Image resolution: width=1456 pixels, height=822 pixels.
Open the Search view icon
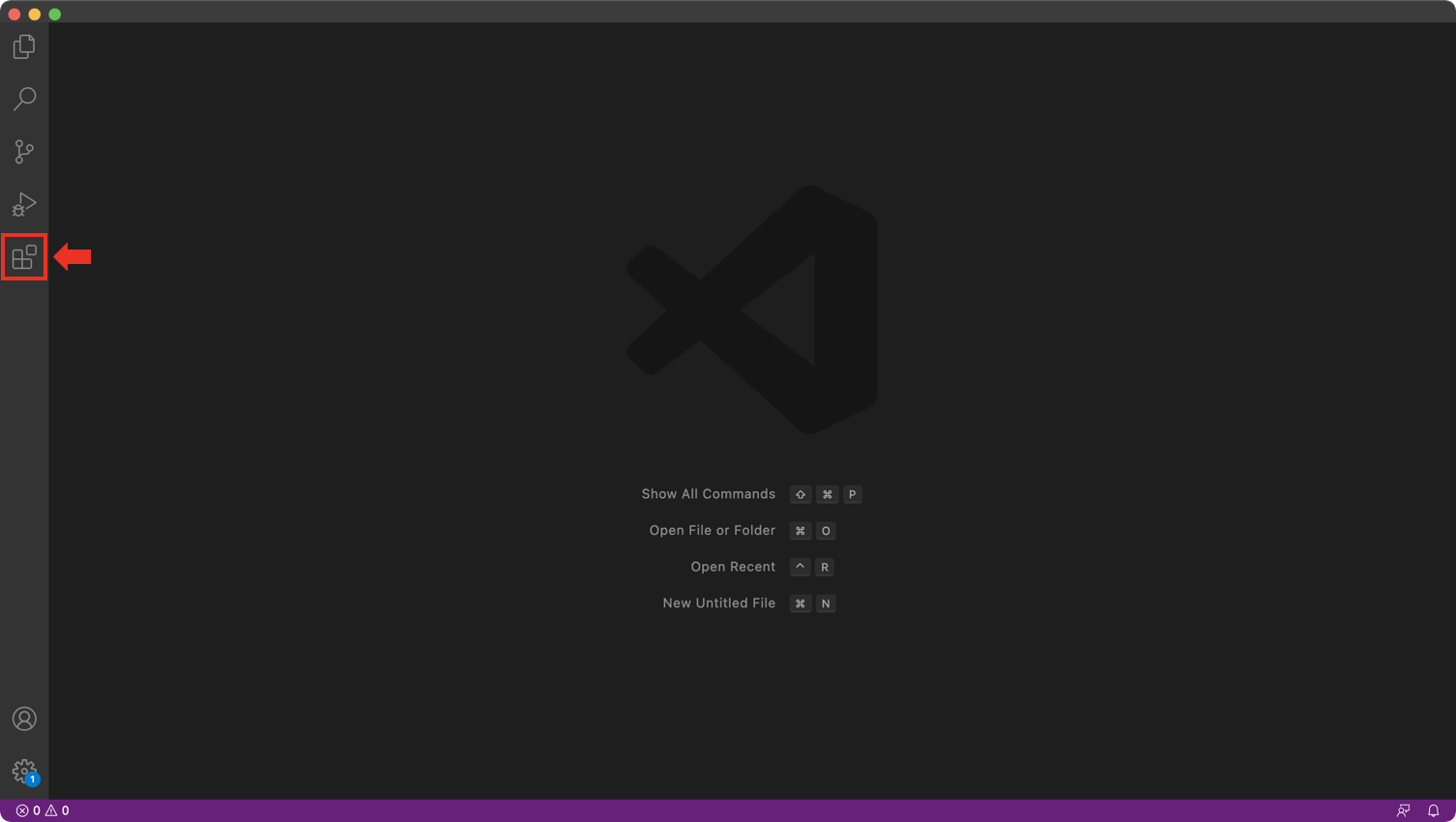24,99
